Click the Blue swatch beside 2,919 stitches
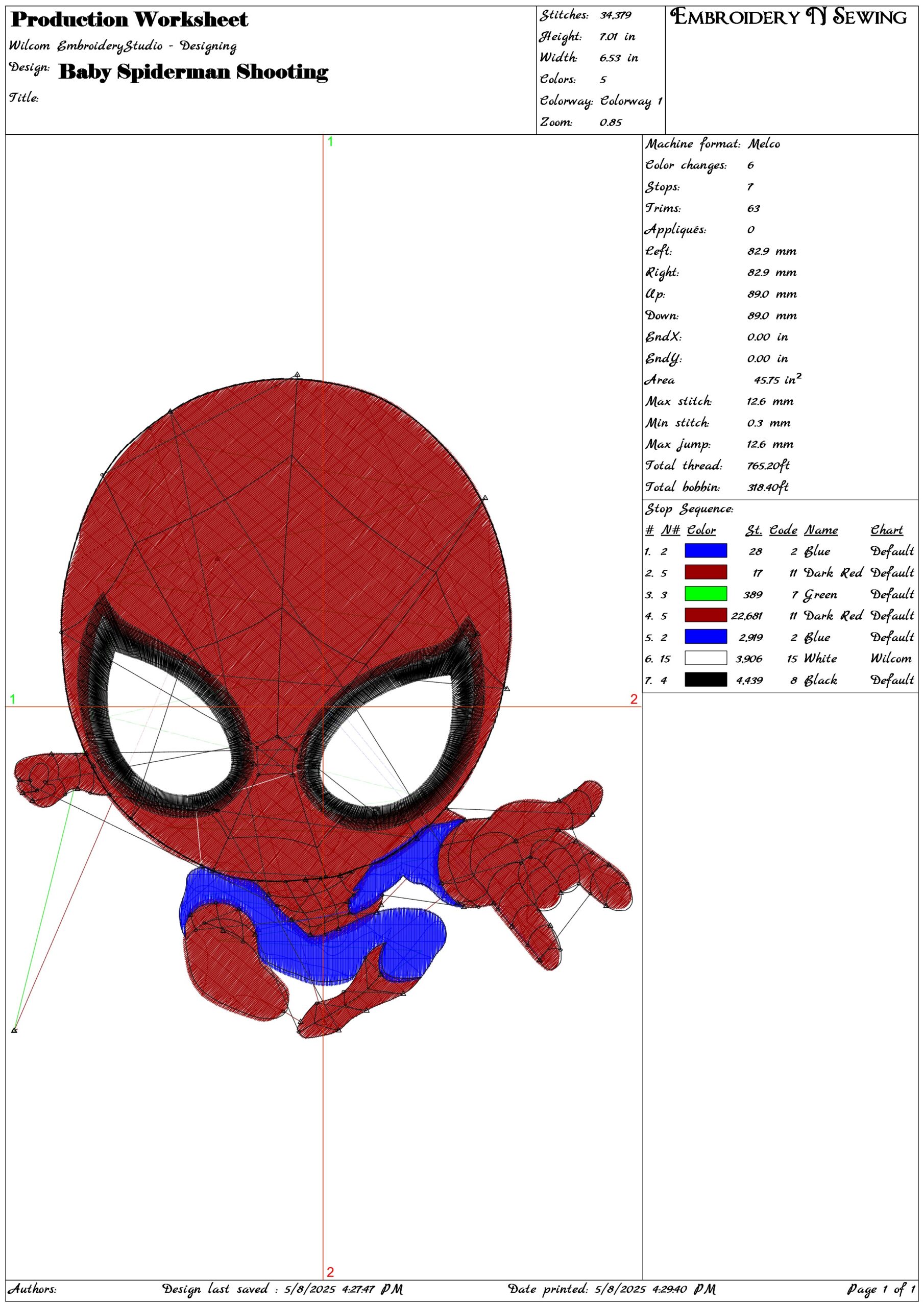This screenshot has height=1307, width=924. (x=706, y=637)
